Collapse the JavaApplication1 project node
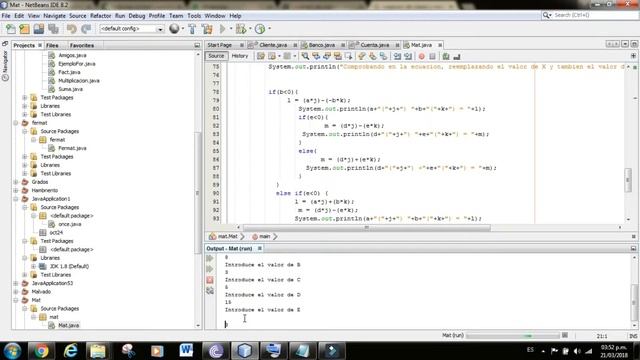640x360 pixels. point(16,199)
